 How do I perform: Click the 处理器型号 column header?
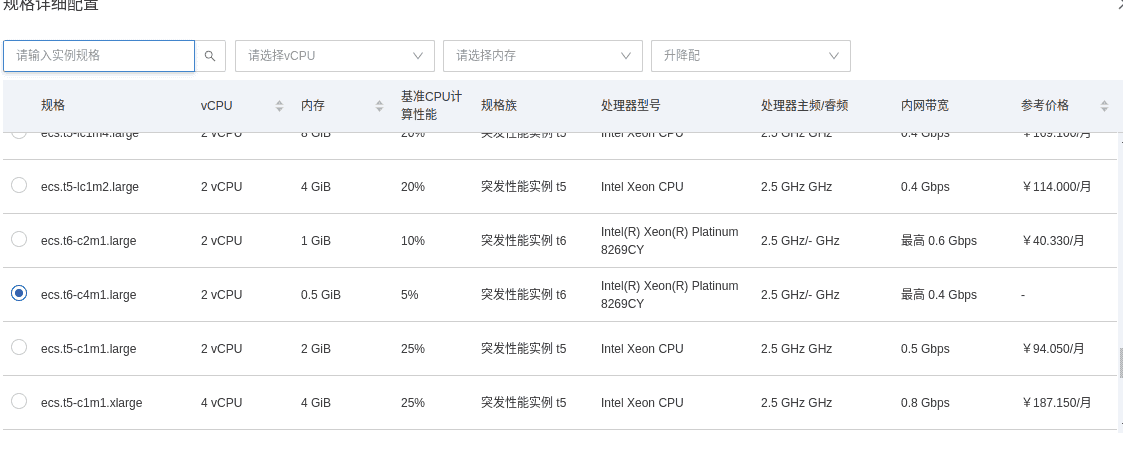(630, 106)
